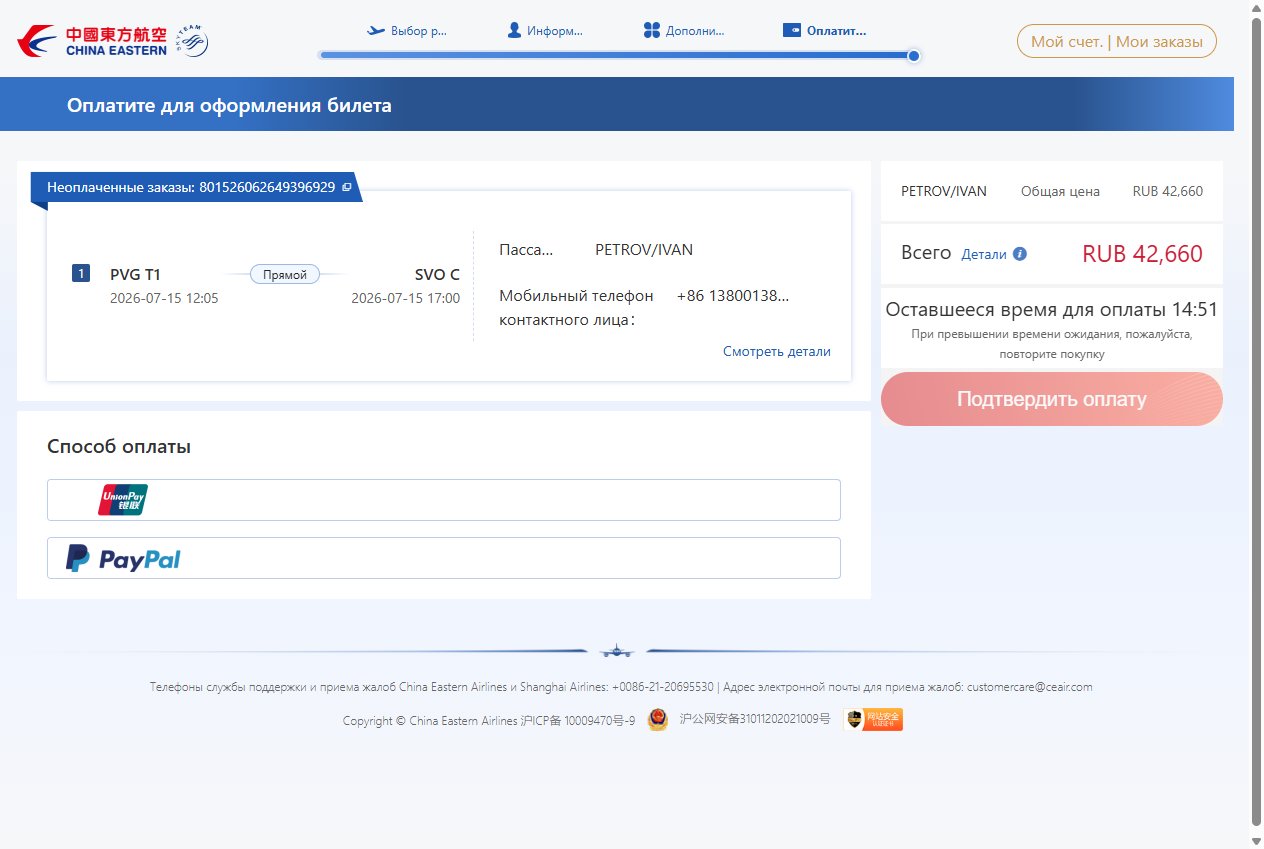Click the PayPal logo
The height and width of the screenshot is (849, 1264).
click(x=123, y=558)
